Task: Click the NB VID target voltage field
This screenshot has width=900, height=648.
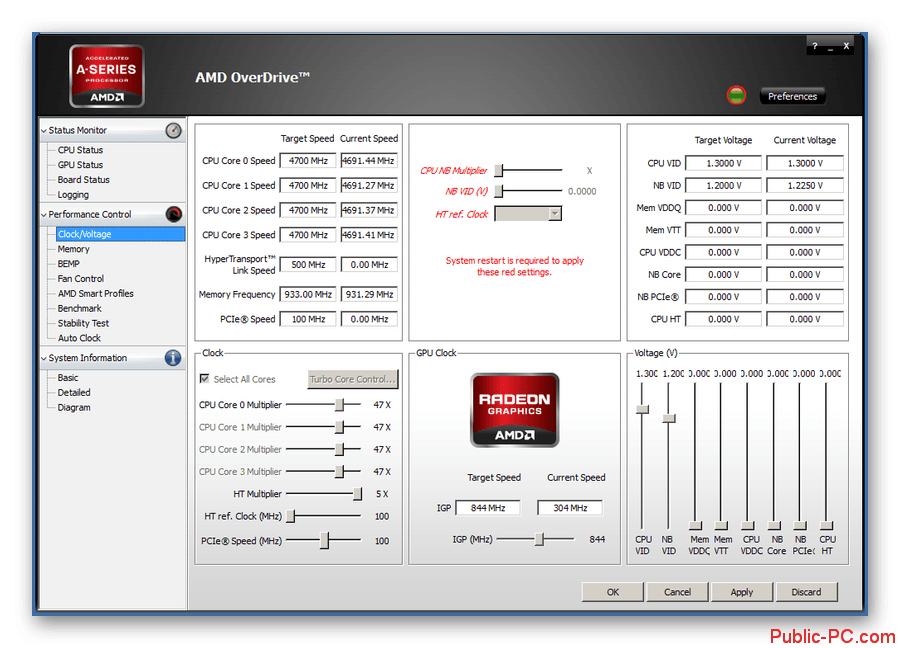Action: coord(723,186)
